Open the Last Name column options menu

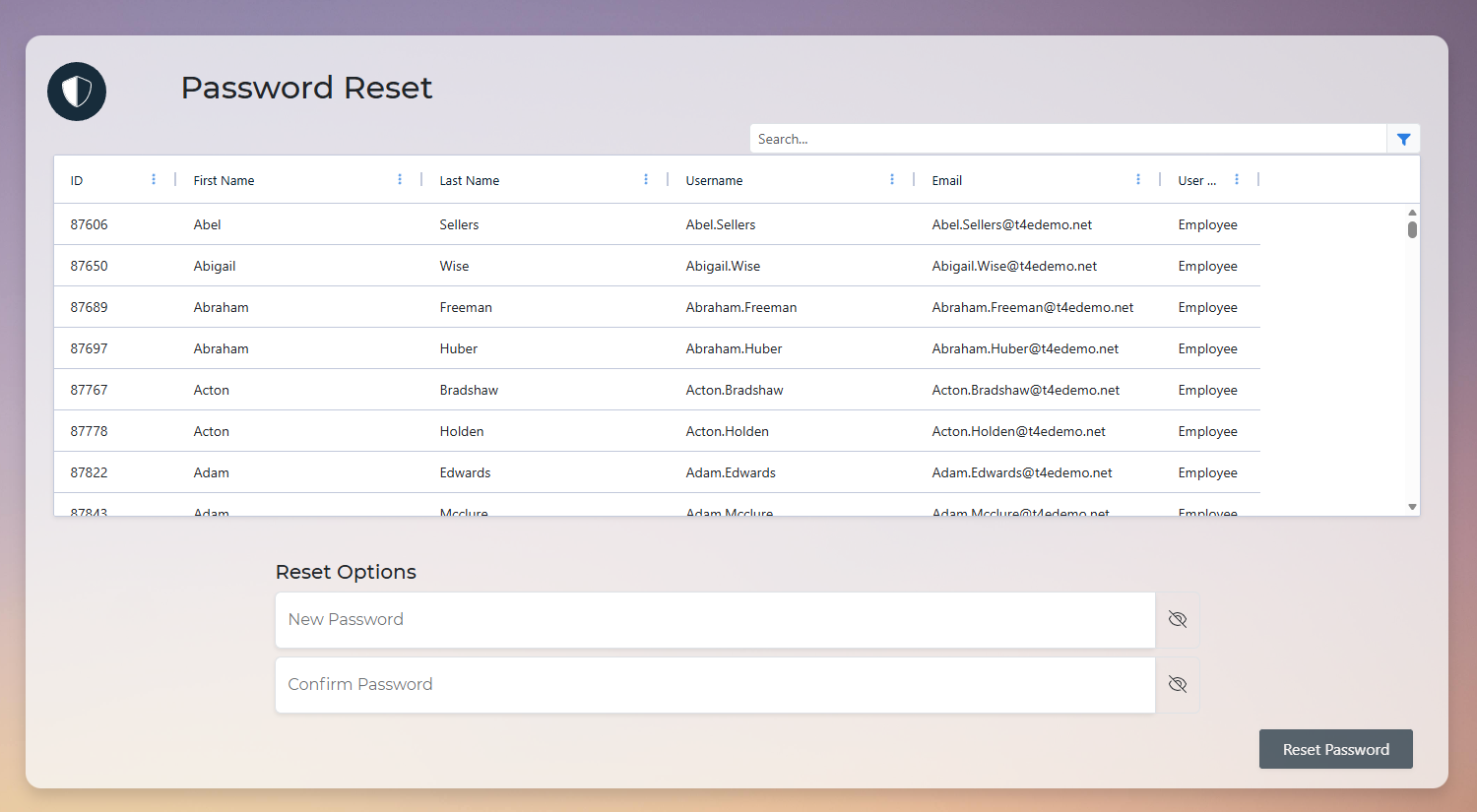tap(646, 179)
